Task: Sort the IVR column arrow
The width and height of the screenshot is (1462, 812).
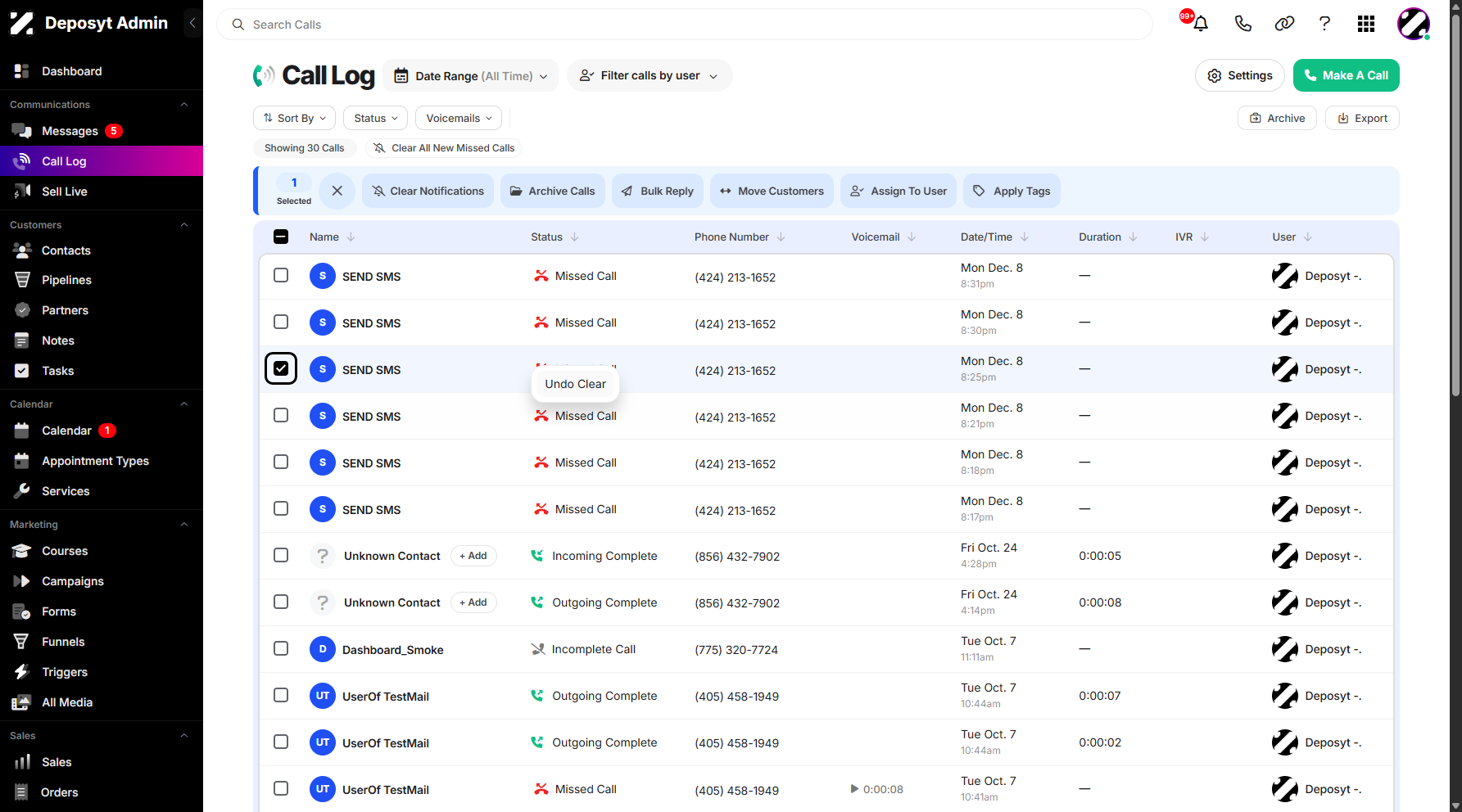Action: (1205, 237)
